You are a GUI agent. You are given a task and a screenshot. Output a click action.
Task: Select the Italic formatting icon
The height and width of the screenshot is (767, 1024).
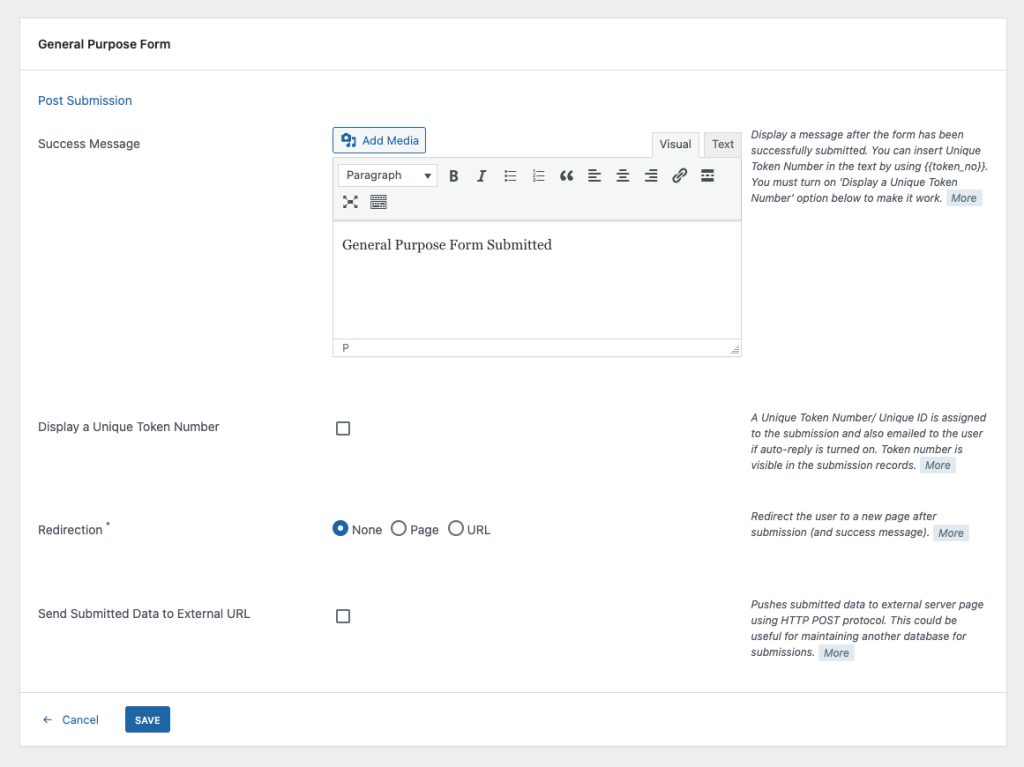click(482, 175)
